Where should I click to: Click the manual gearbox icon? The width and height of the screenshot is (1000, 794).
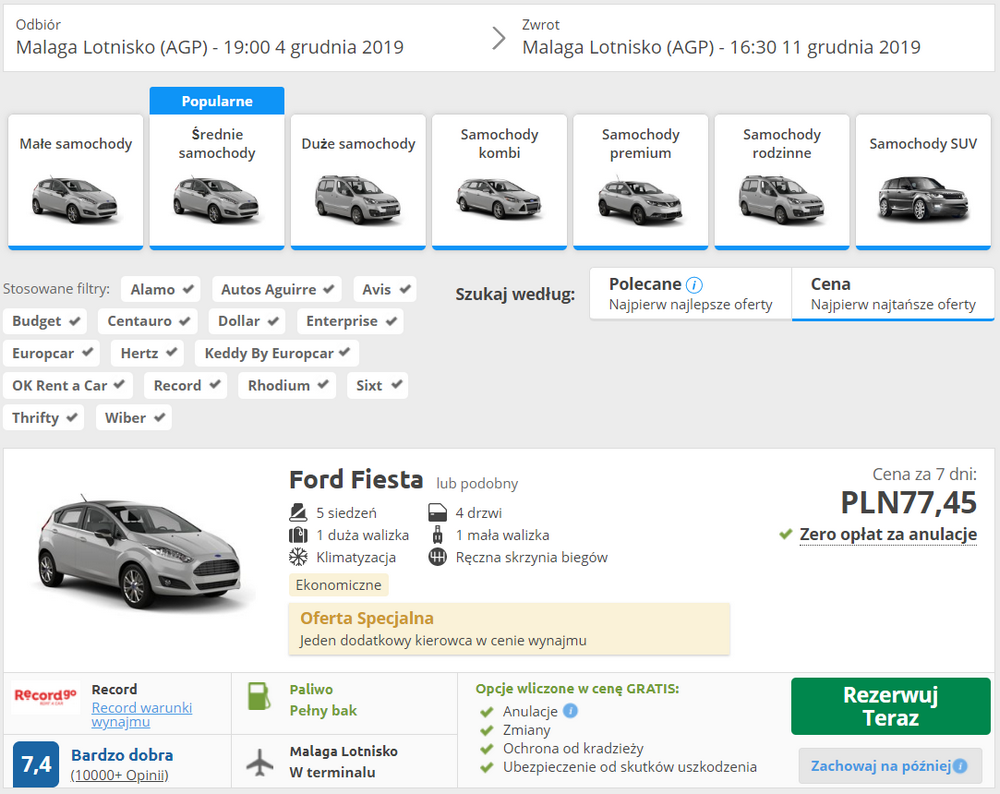pos(438,557)
